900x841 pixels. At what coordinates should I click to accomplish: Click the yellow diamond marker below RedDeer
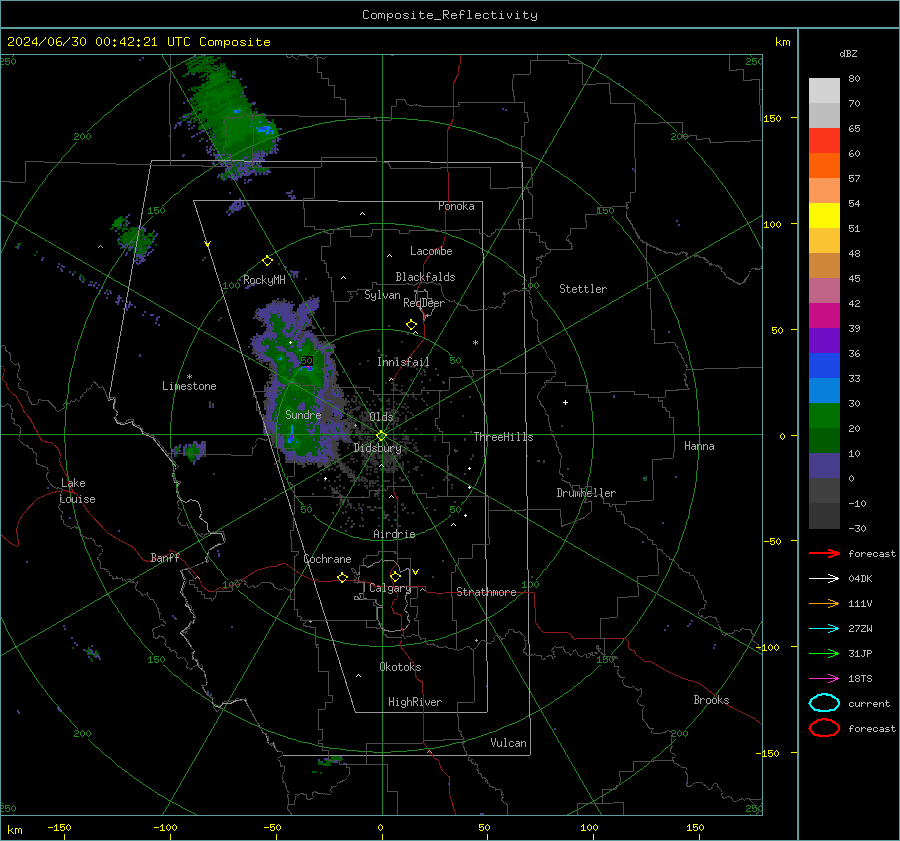coord(411,325)
